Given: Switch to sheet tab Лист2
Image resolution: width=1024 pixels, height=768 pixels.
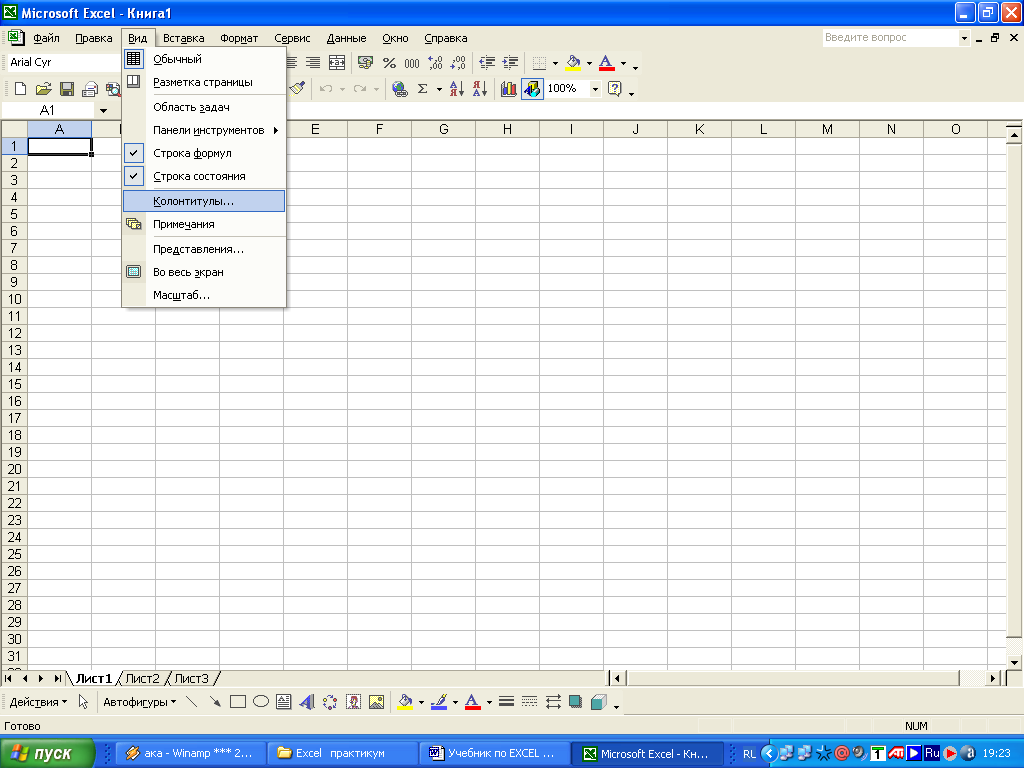Looking at the screenshot, I should pos(142,679).
